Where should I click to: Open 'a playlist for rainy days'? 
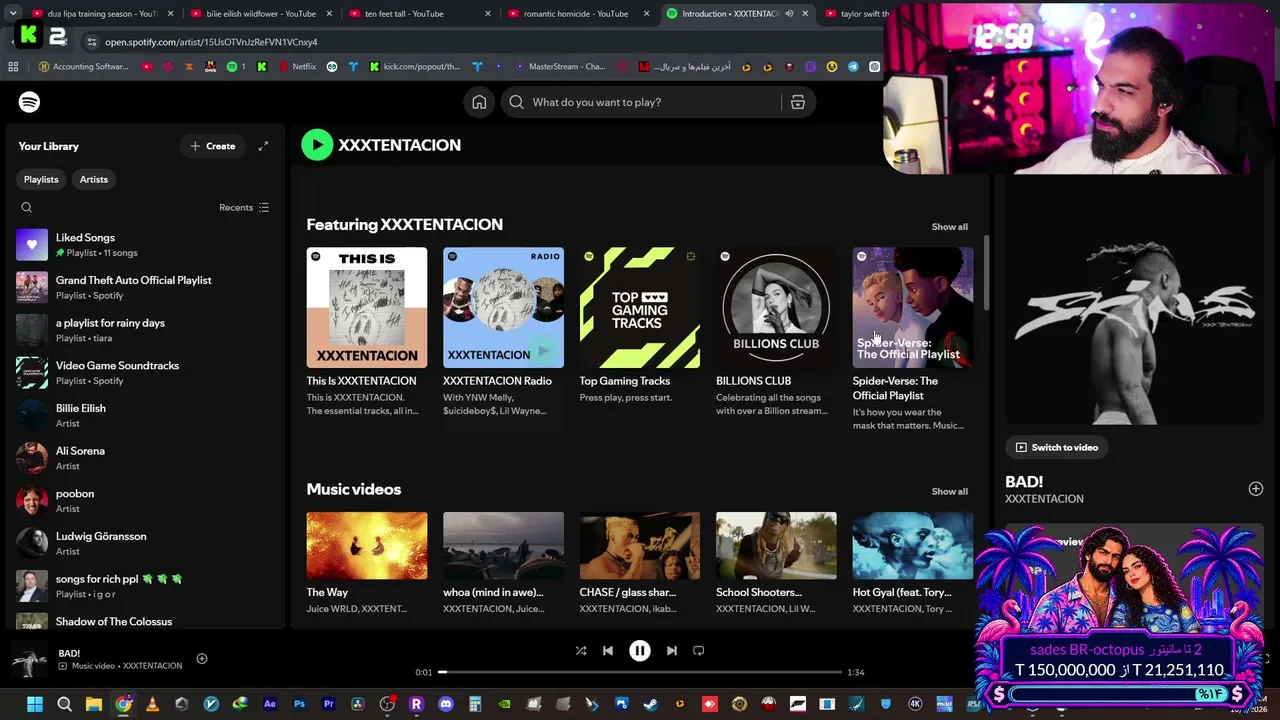coord(145,330)
